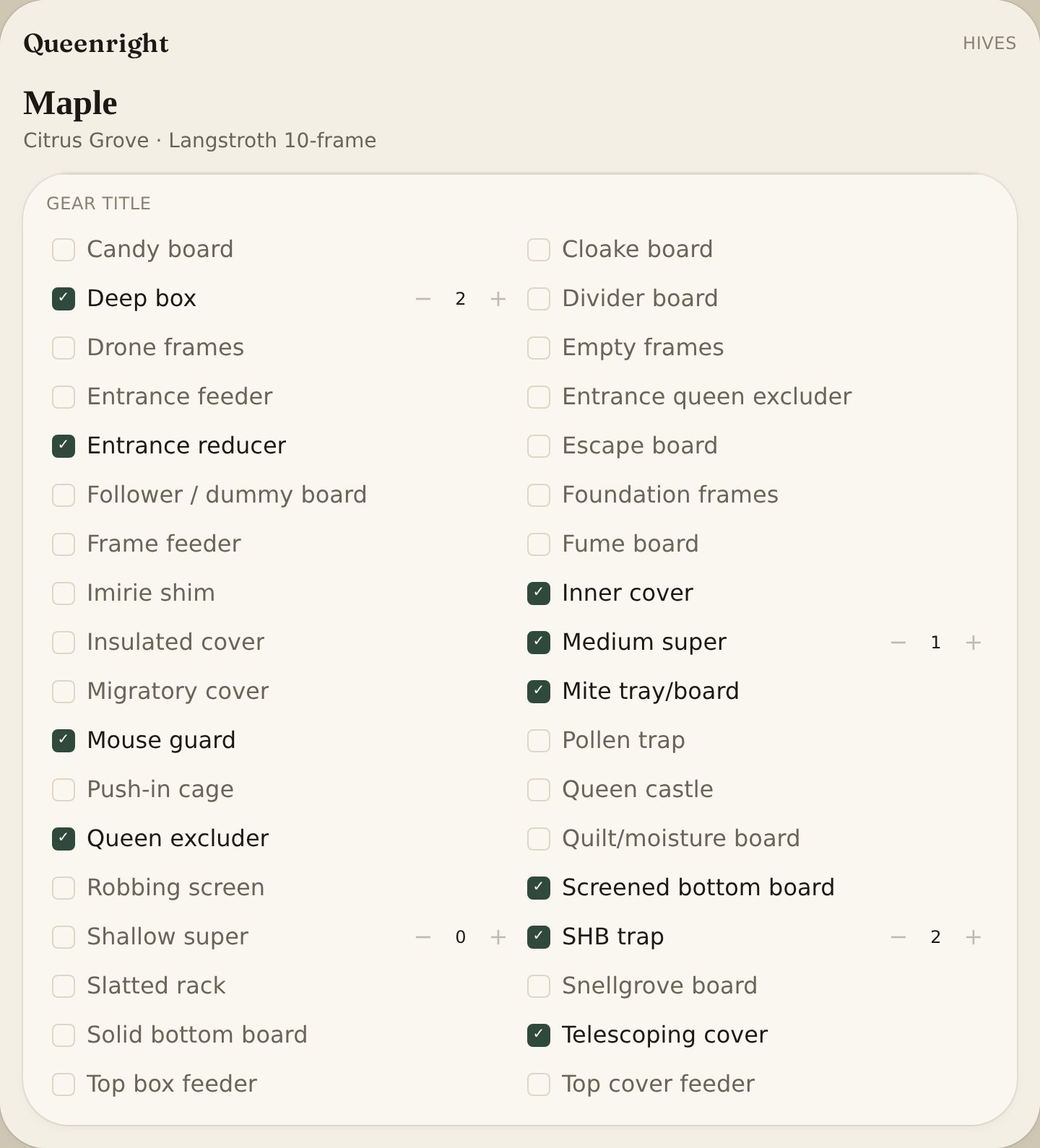1040x1148 pixels.
Task: Decrease Deep box count with minus
Action: pyautogui.click(x=423, y=299)
